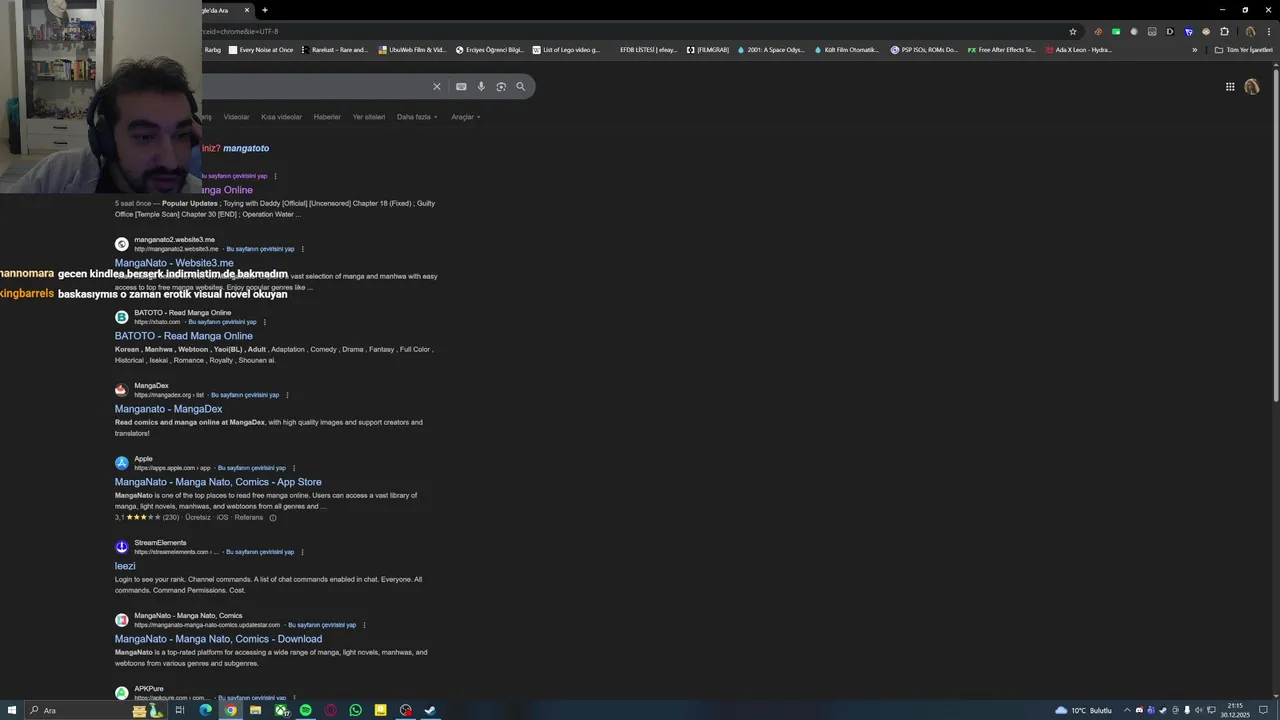Open options menu for MangaNato Website3.me result
The height and width of the screenshot is (720, 1280).
click(x=302, y=249)
